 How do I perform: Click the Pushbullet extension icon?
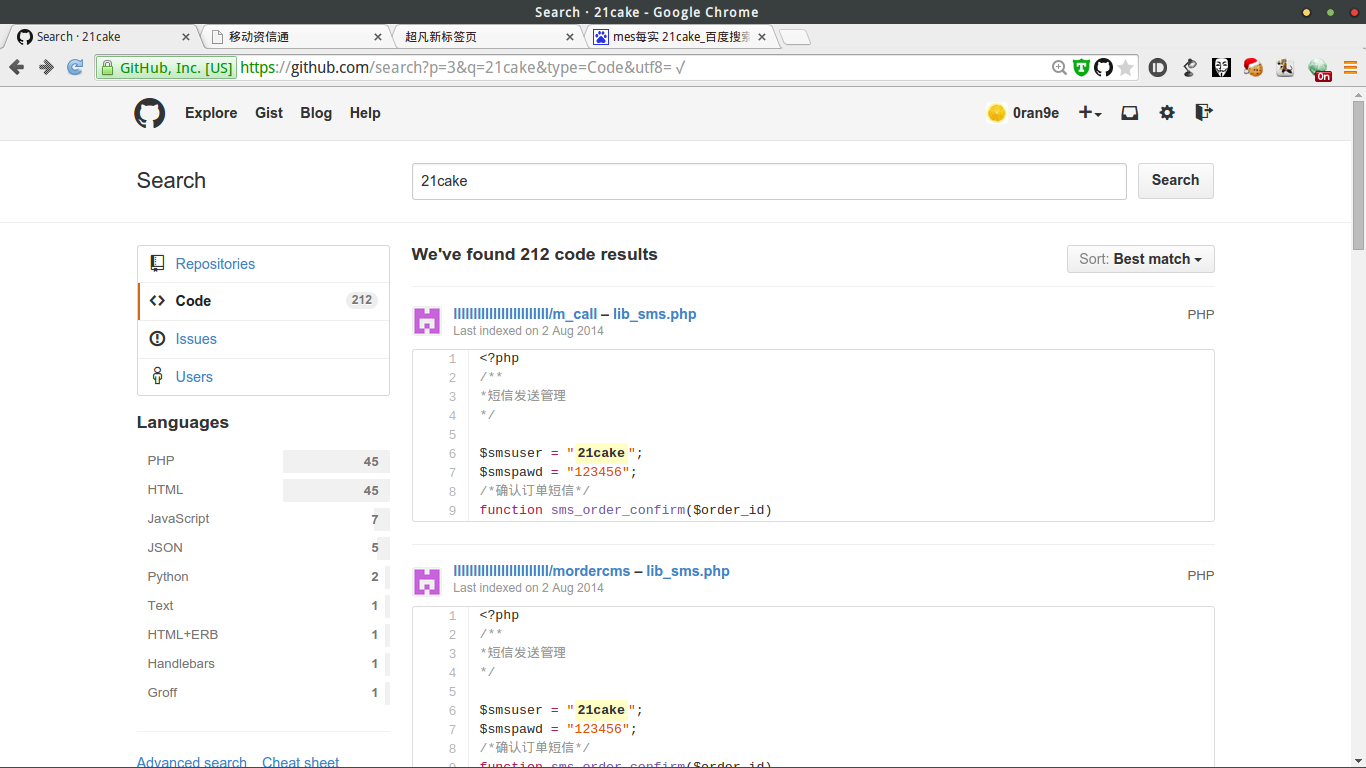click(x=1158, y=68)
